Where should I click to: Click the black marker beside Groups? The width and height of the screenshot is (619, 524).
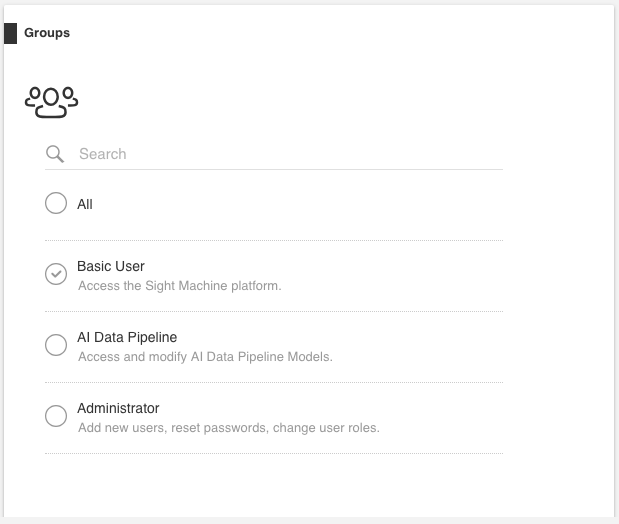(11, 33)
